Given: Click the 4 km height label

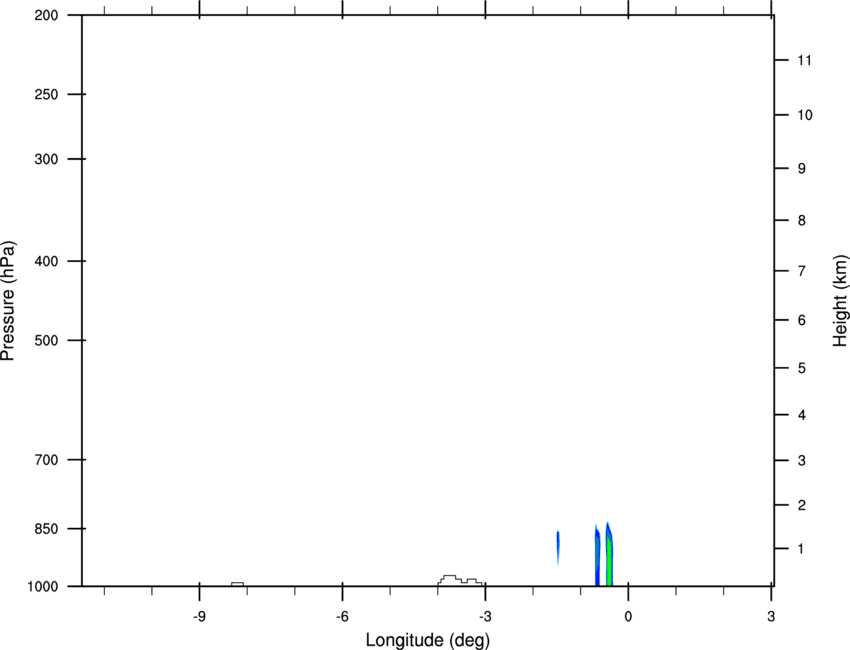Looking at the screenshot, I should click(802, 415).
